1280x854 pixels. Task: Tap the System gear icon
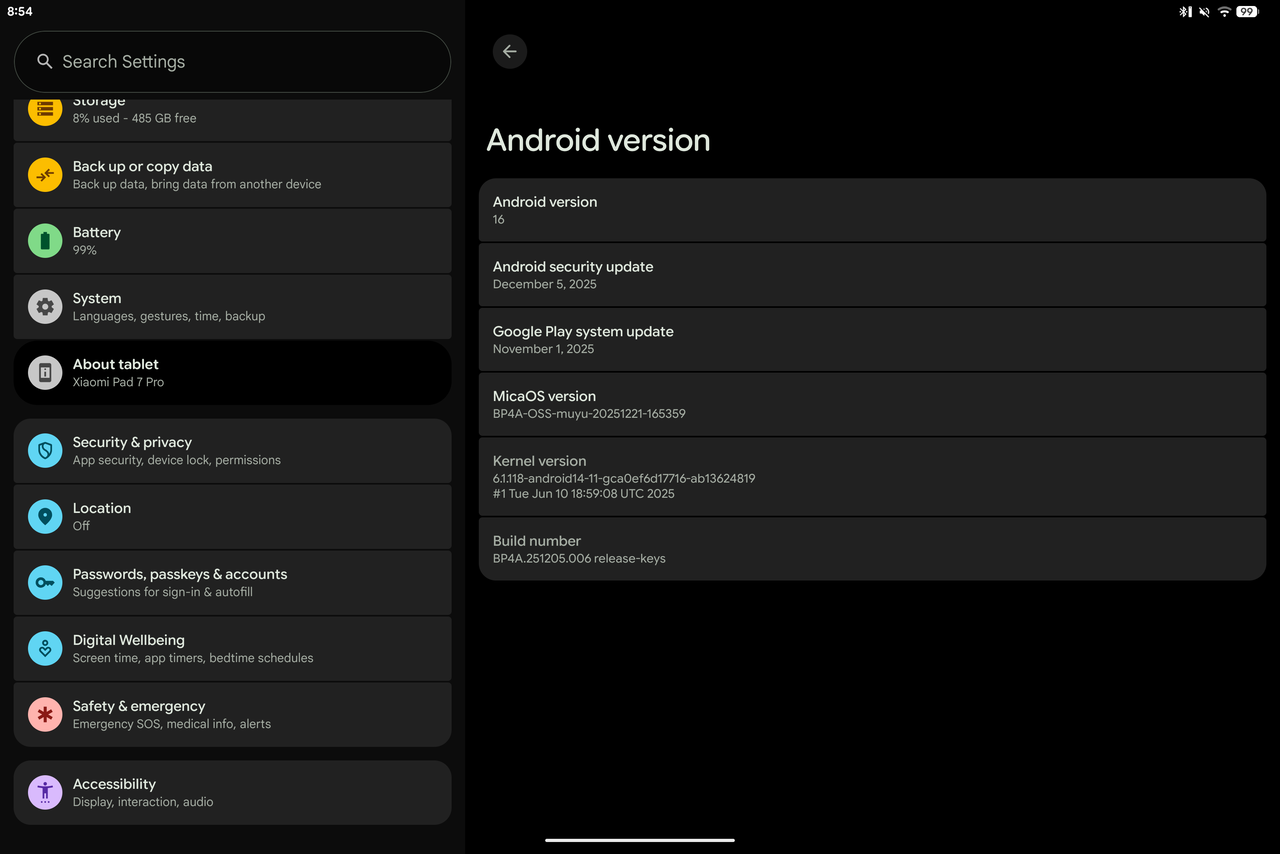point(45,307)
